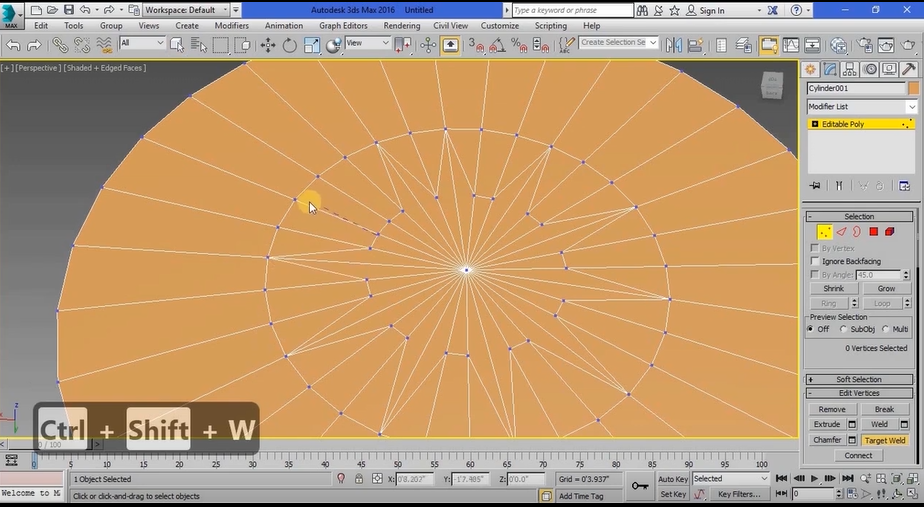This screenshot has width=924, height=507.
Task: Choose the Rectangular Selection Region tool
Action: point(220,45)
